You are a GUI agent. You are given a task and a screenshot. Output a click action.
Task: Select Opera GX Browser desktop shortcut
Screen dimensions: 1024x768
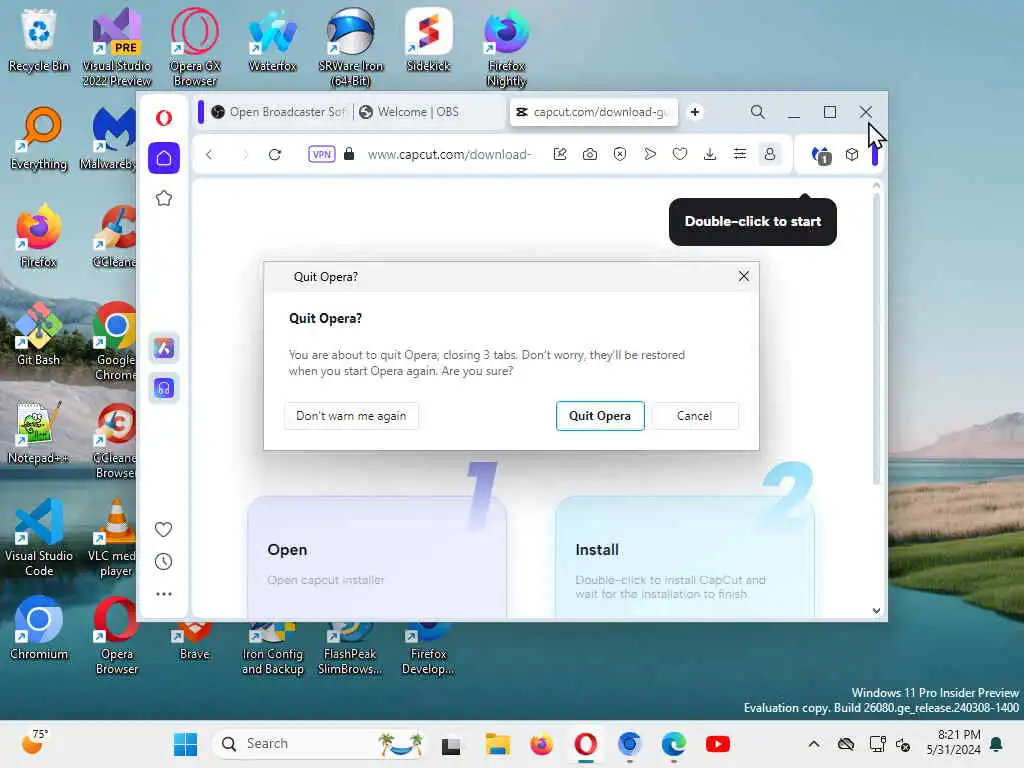point(195,48)
